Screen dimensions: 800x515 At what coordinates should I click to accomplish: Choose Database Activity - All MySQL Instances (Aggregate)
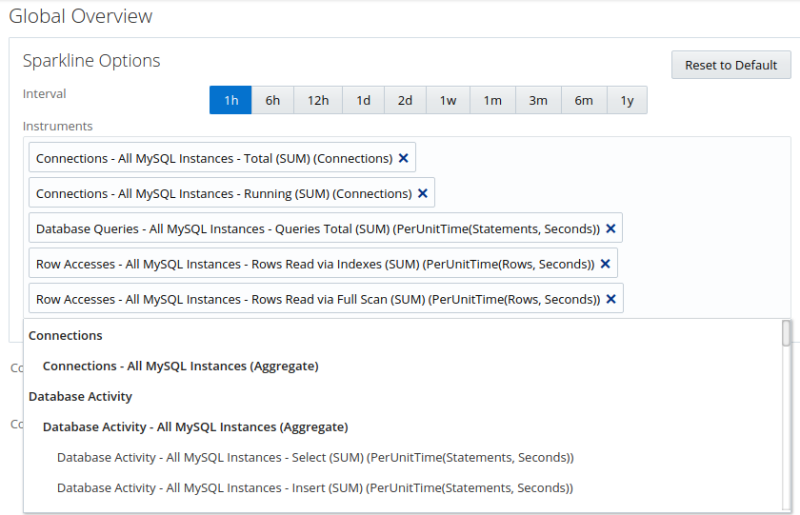coord(195,427)
